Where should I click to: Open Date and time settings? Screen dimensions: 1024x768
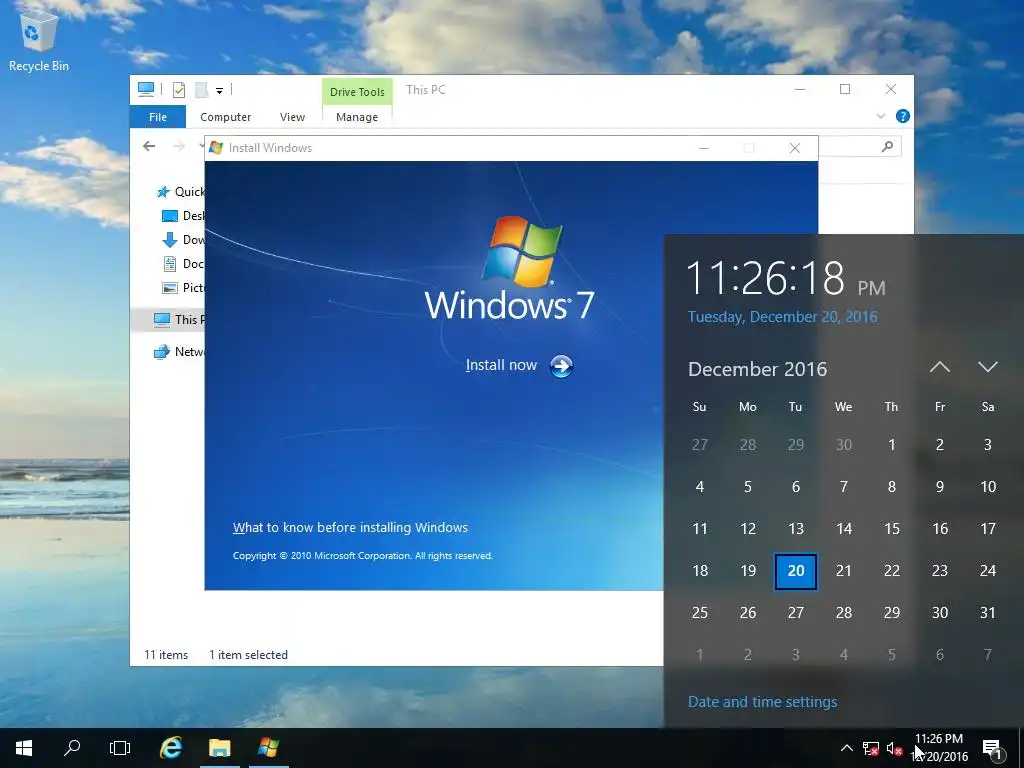point(762,702)
